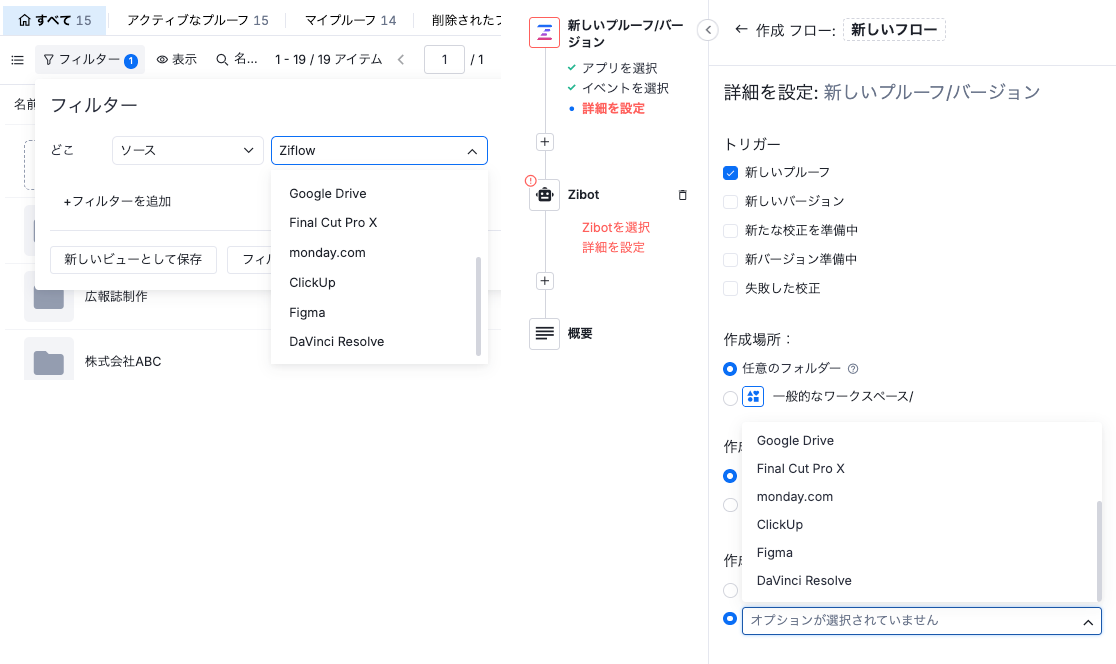Click the red warning icon on Zibot

pyautogui.click(x=530, y=181)
